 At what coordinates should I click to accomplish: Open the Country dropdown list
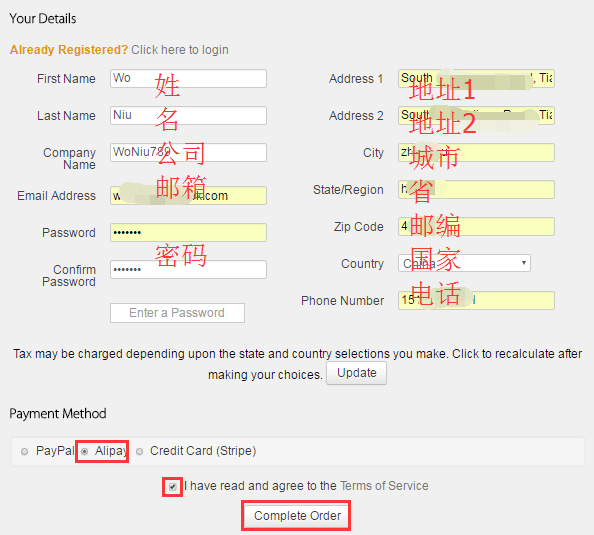(464, 263)
